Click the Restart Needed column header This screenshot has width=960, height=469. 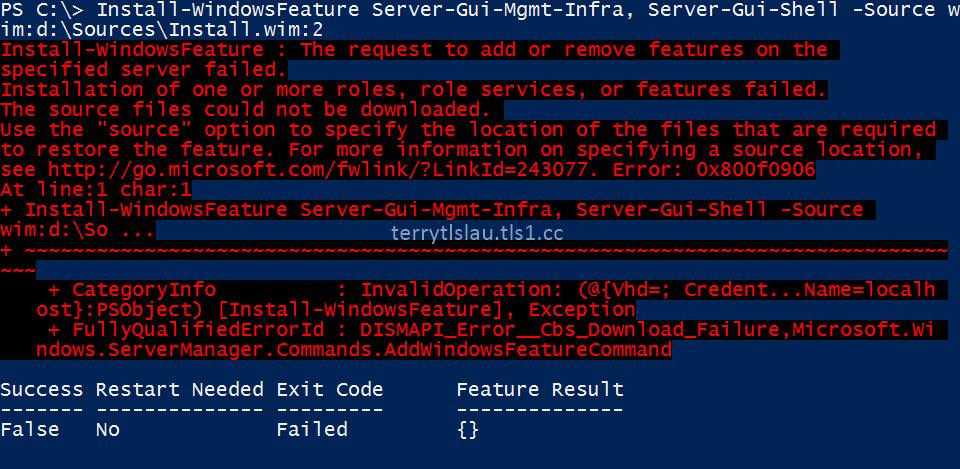click(x=179, y=389)
